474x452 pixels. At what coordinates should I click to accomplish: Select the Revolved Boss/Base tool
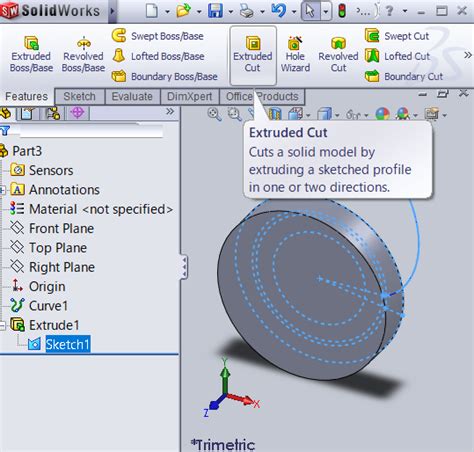tap(83, 54)
